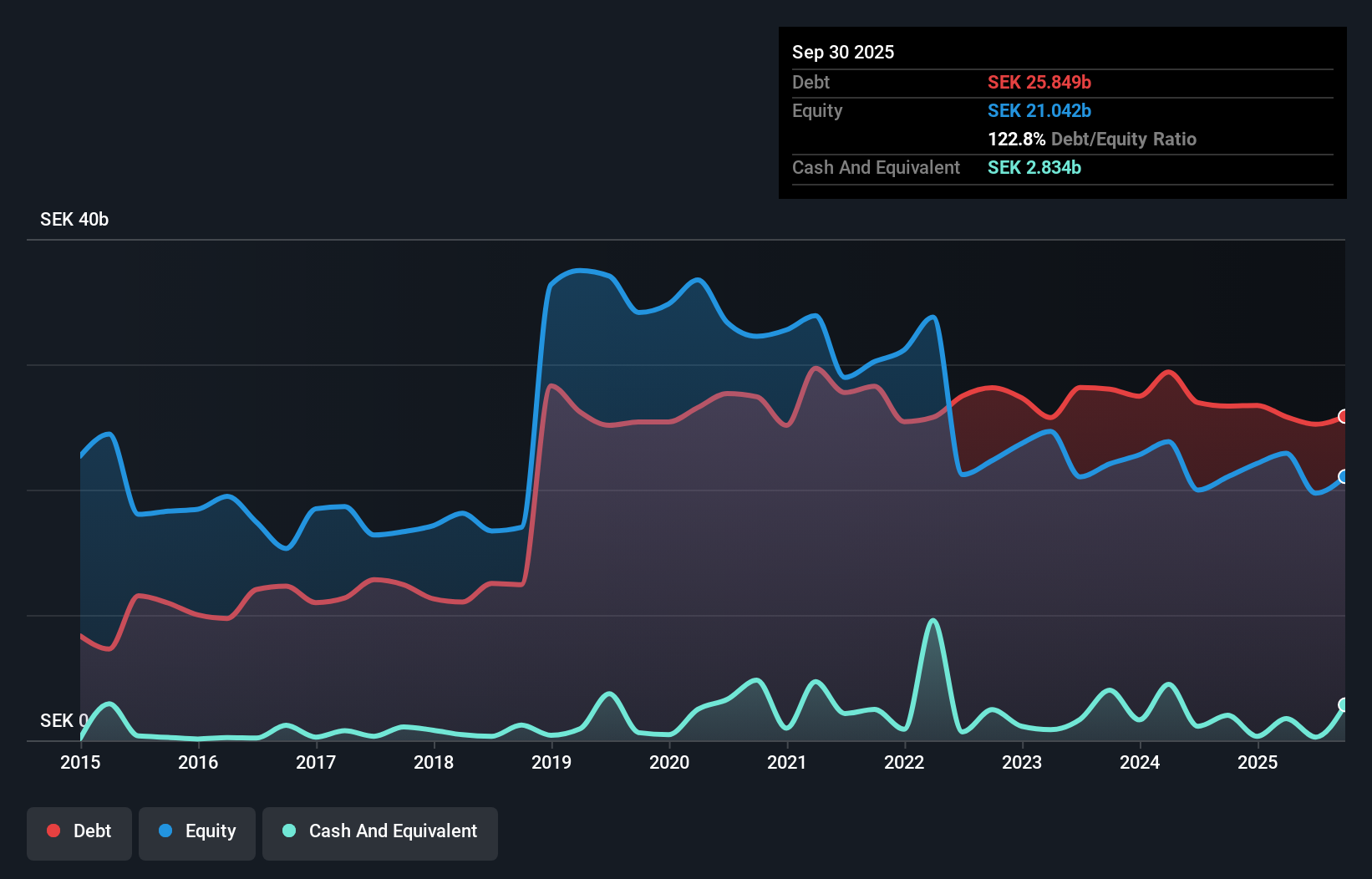Toggle the Equity series legend button

(x=197, y=833)
